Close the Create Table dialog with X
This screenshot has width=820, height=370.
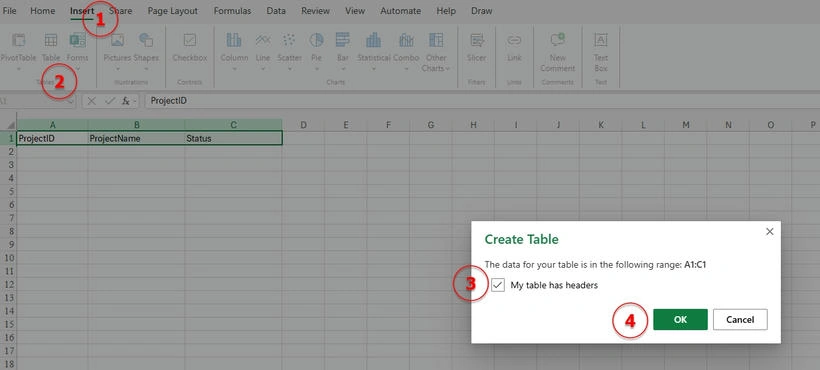pos(769,232)
